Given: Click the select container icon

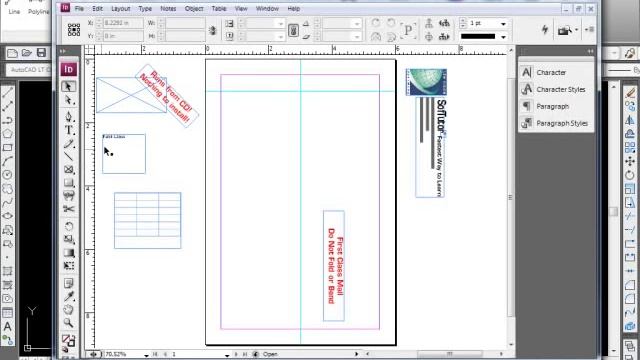Looking at the screenshot, I should 429,23.
